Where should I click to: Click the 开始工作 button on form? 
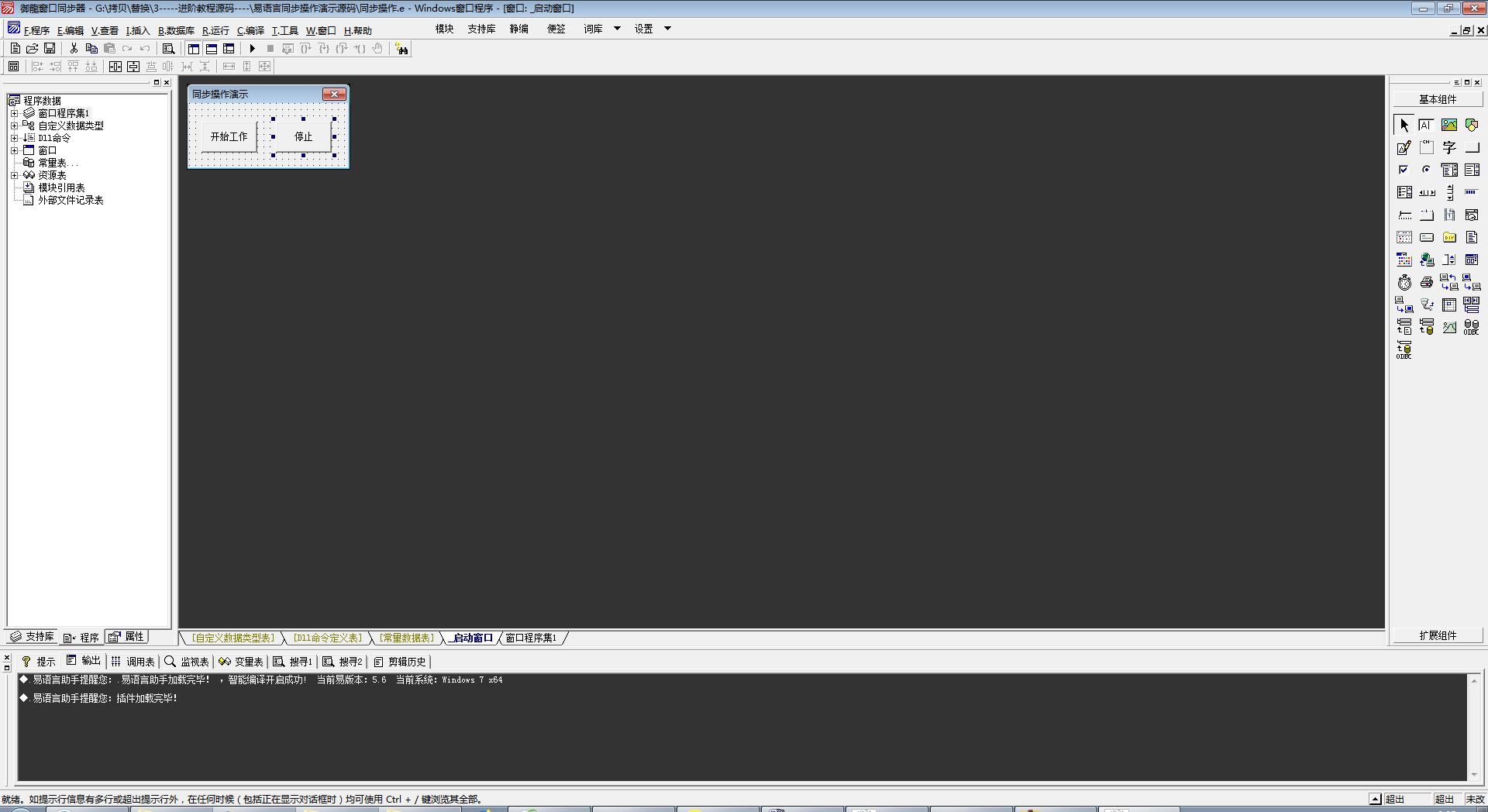point(229,136)
